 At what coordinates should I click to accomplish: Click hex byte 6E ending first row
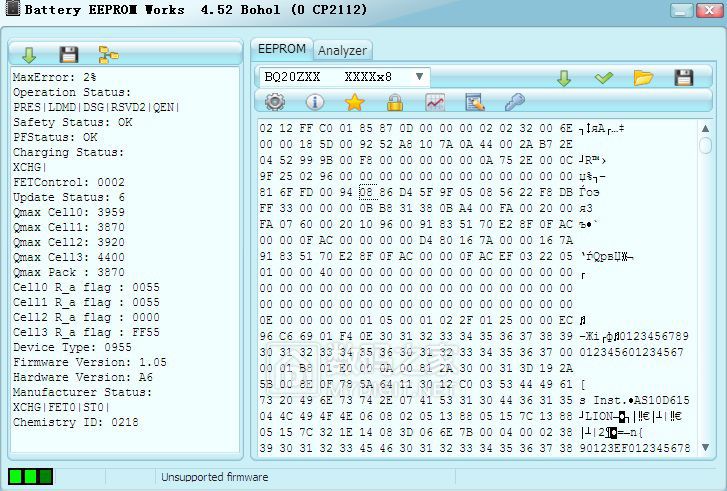566,128
